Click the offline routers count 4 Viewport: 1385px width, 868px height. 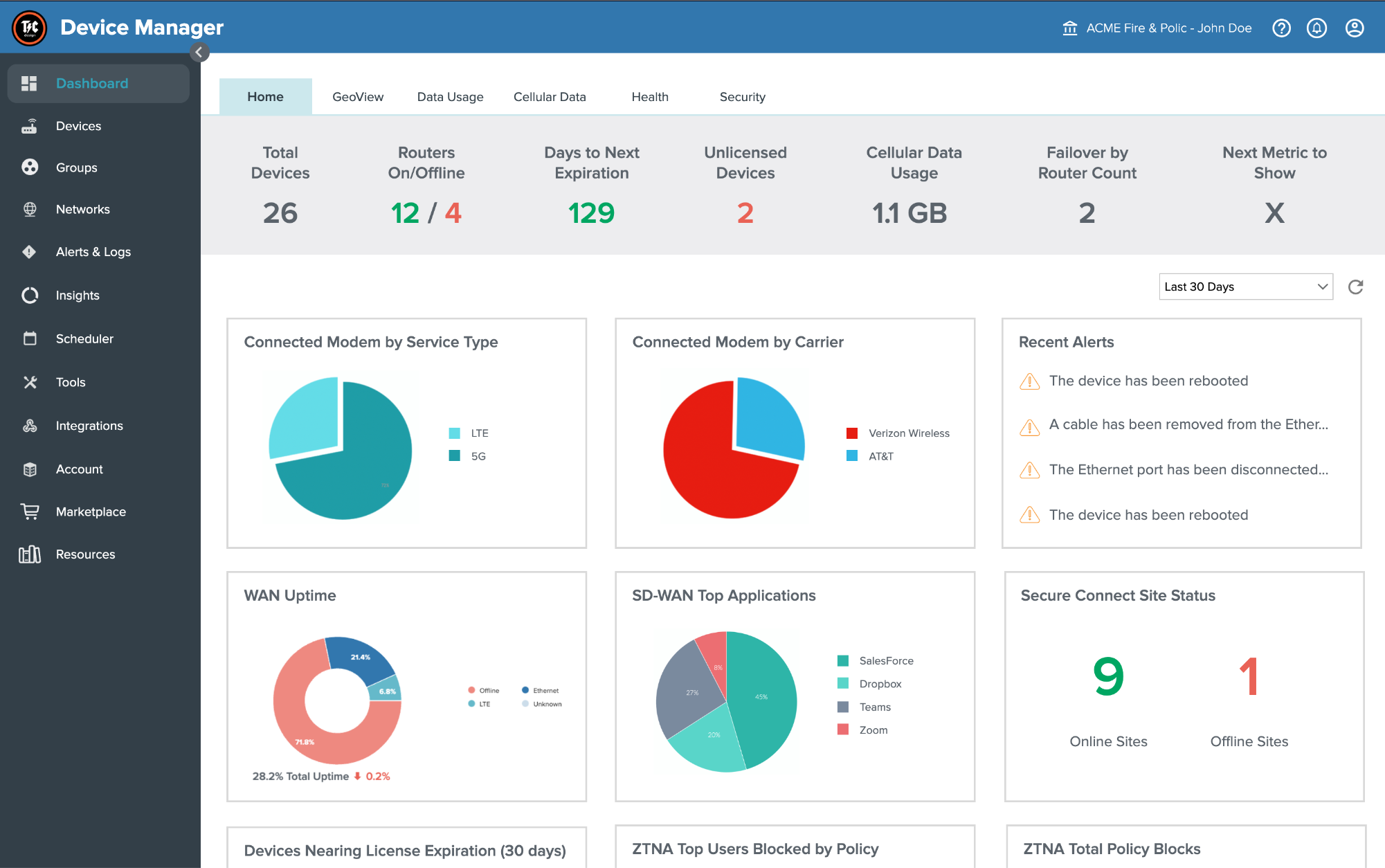coord(453,213)
